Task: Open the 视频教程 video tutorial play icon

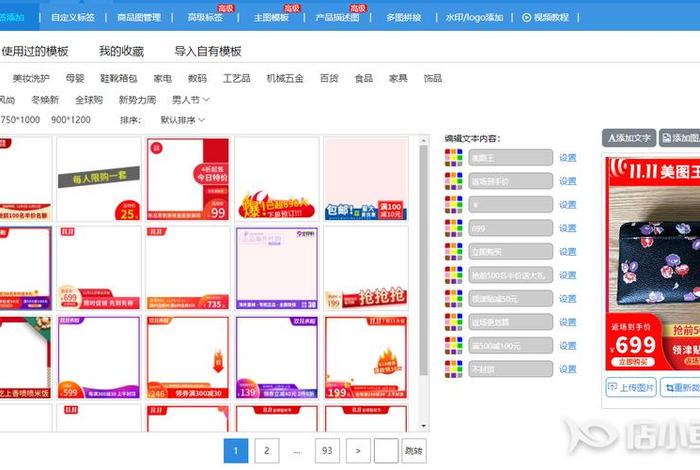Action: pyautogui.click(x=527, y=17)
